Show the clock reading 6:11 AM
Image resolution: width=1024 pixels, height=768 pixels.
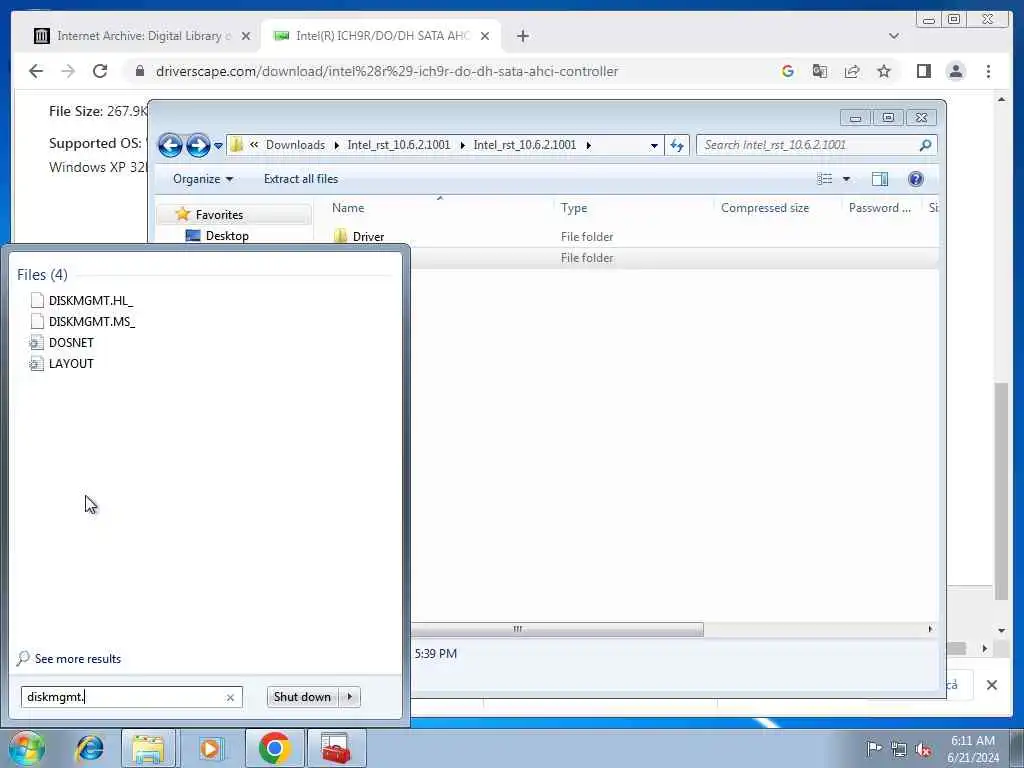973,741
